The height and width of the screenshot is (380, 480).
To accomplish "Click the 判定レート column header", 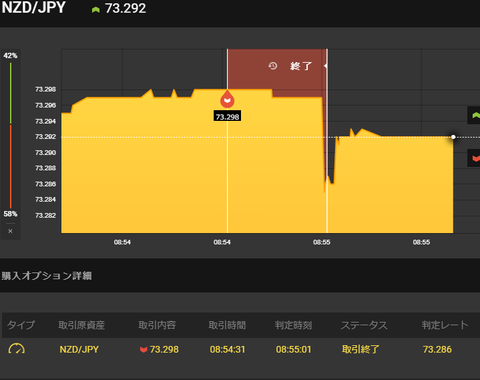I will point(445,325).
